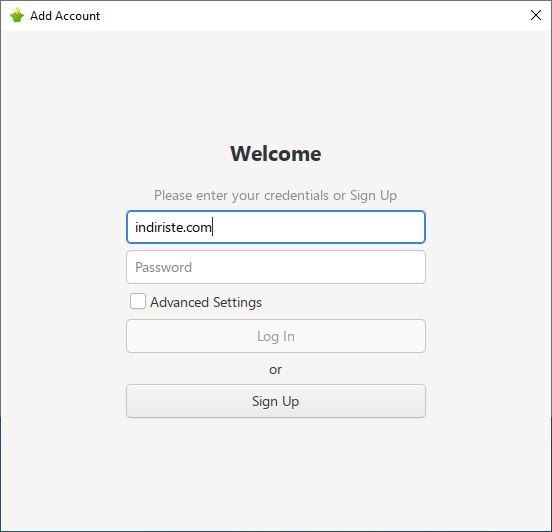Click the Add Account window title
552x532 pixels.
[x=65, y=16]
